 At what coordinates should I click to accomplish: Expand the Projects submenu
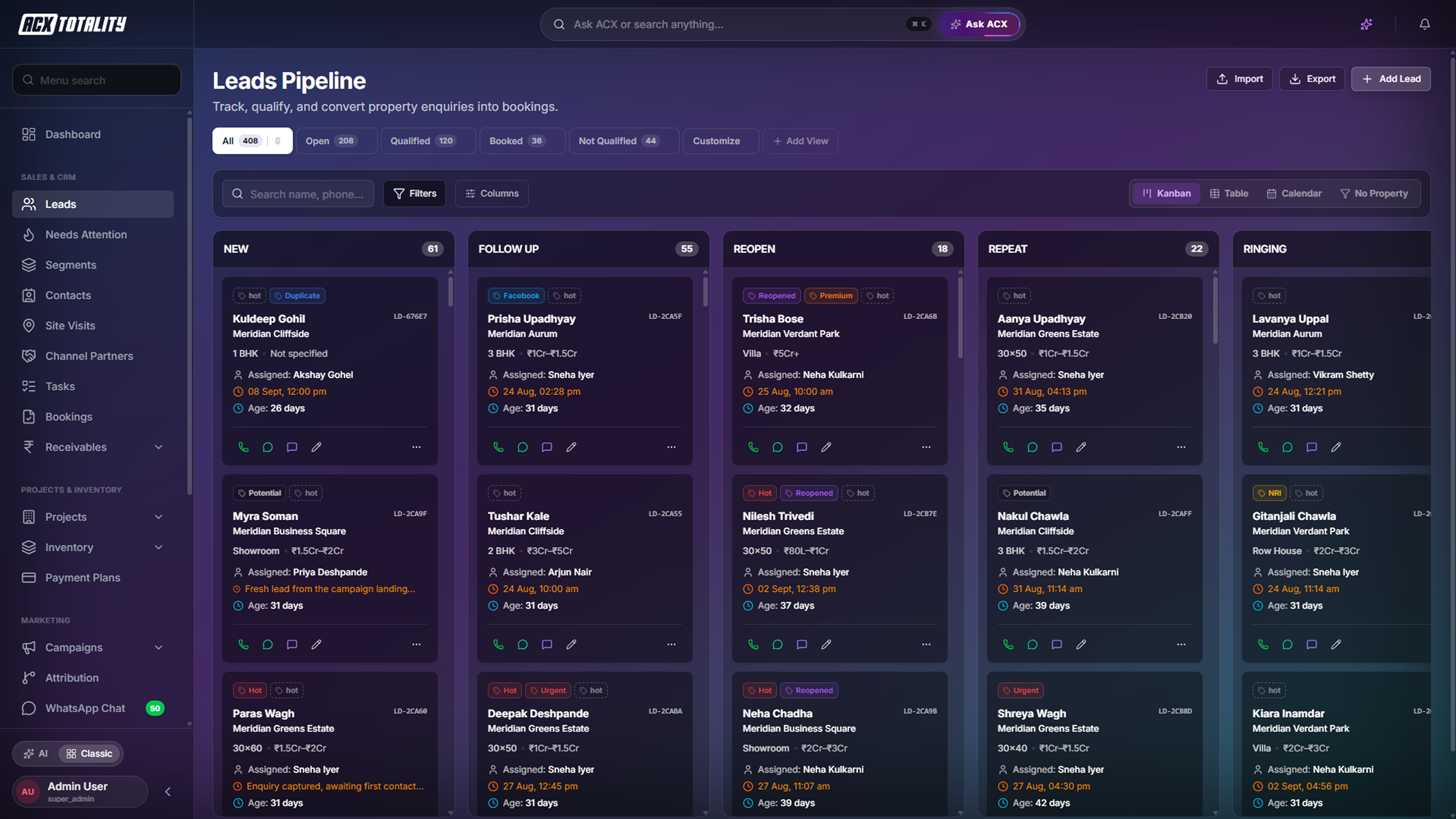93,517
